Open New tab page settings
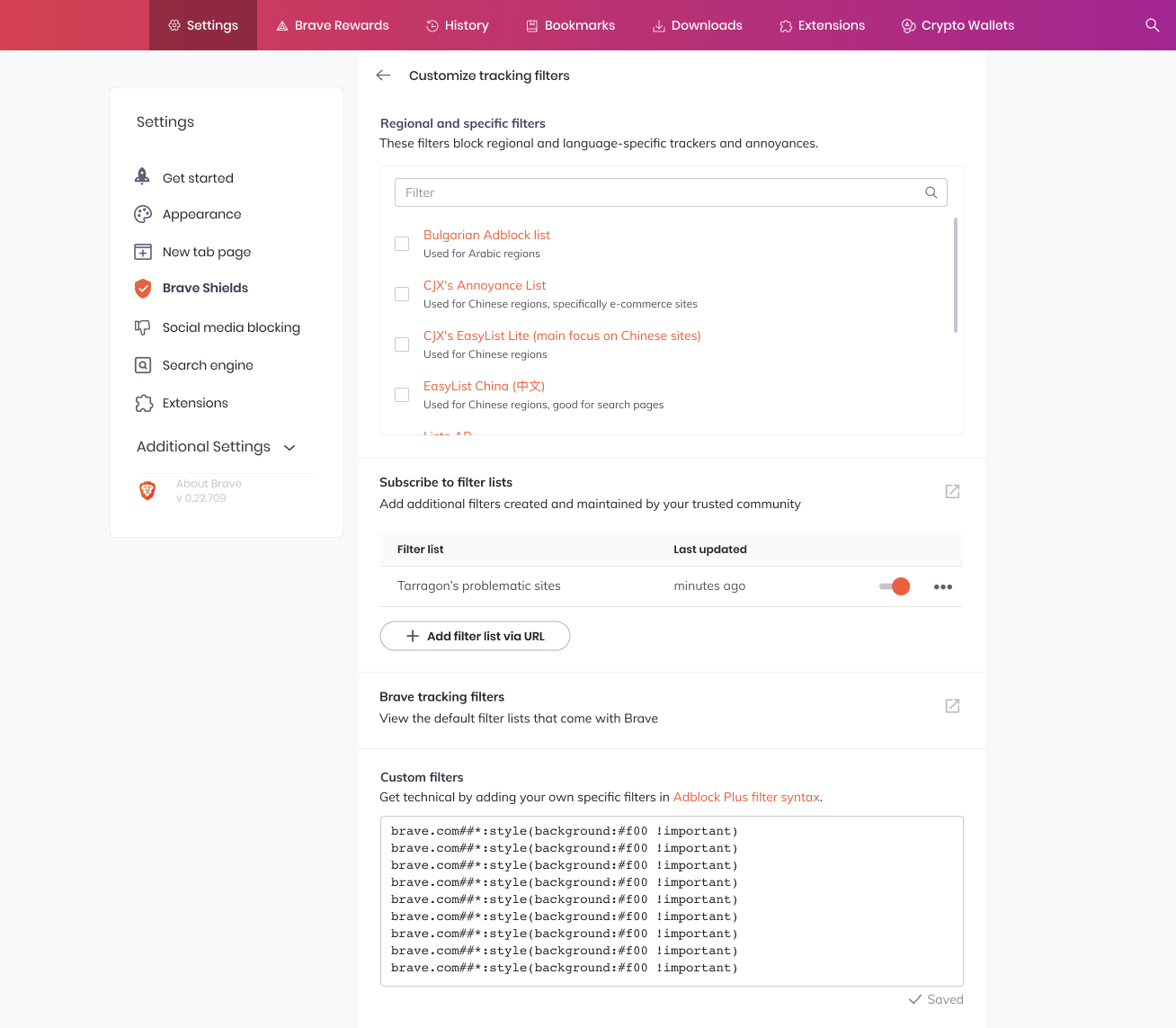The width and height of the screenshot is (1176, 1028). coord(207,252)
